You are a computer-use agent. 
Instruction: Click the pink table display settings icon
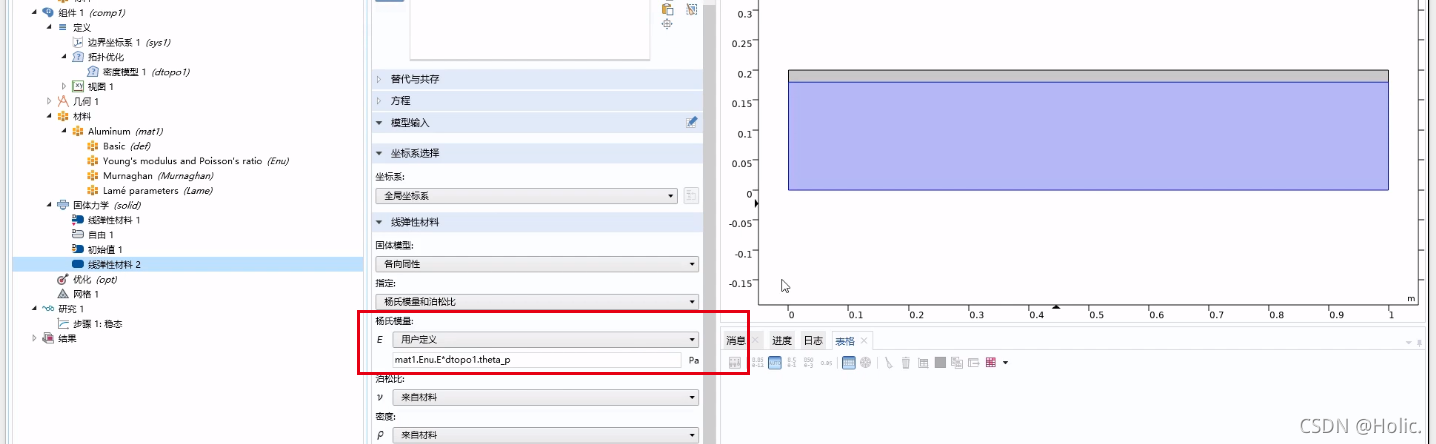click(991, 362)
